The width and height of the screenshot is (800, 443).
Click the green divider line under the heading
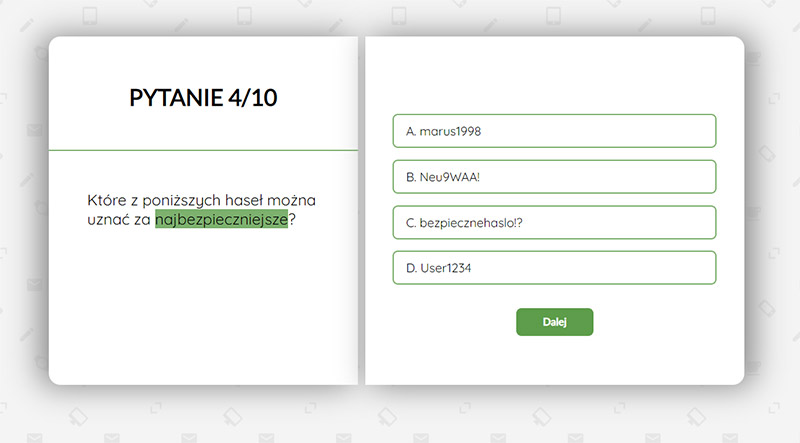(203, 150)
